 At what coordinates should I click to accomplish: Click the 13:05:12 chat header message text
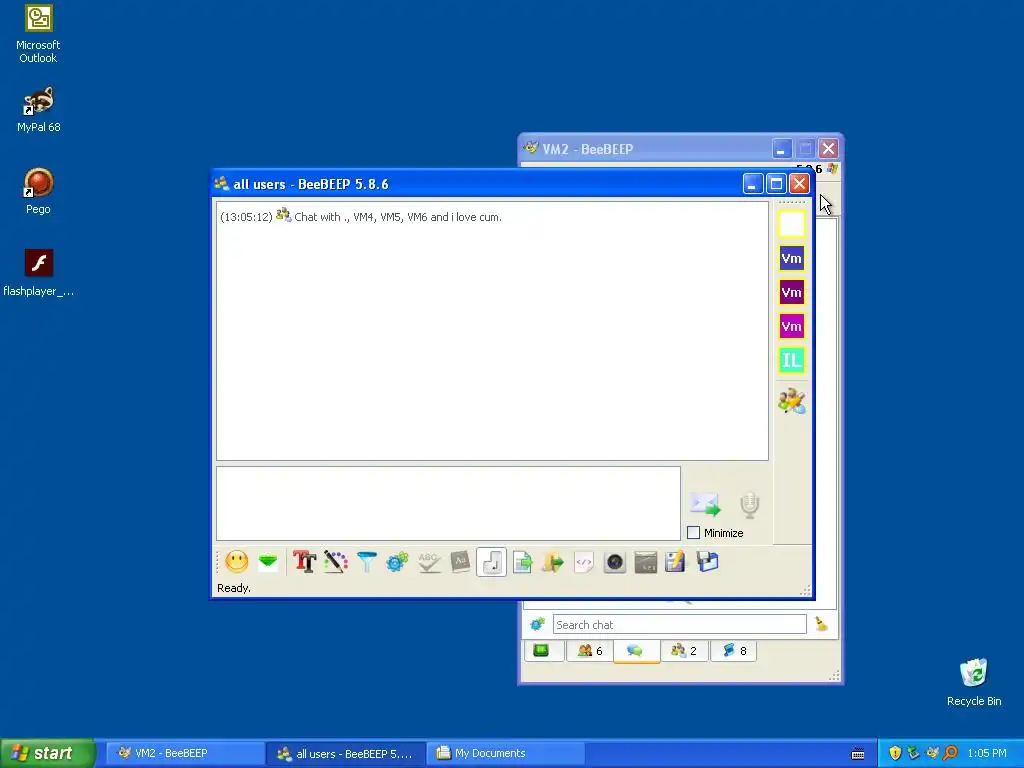point(361,217)
